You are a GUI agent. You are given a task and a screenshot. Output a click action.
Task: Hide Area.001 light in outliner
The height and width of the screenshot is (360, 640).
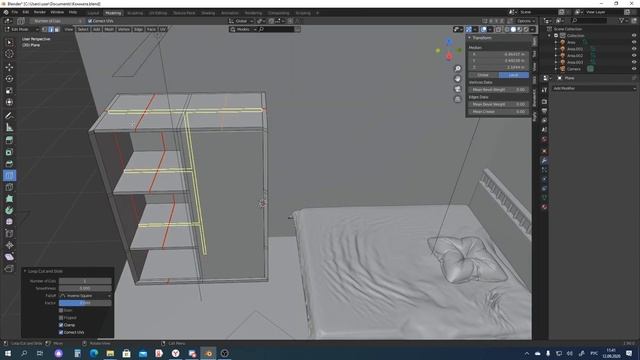point(634,49)
